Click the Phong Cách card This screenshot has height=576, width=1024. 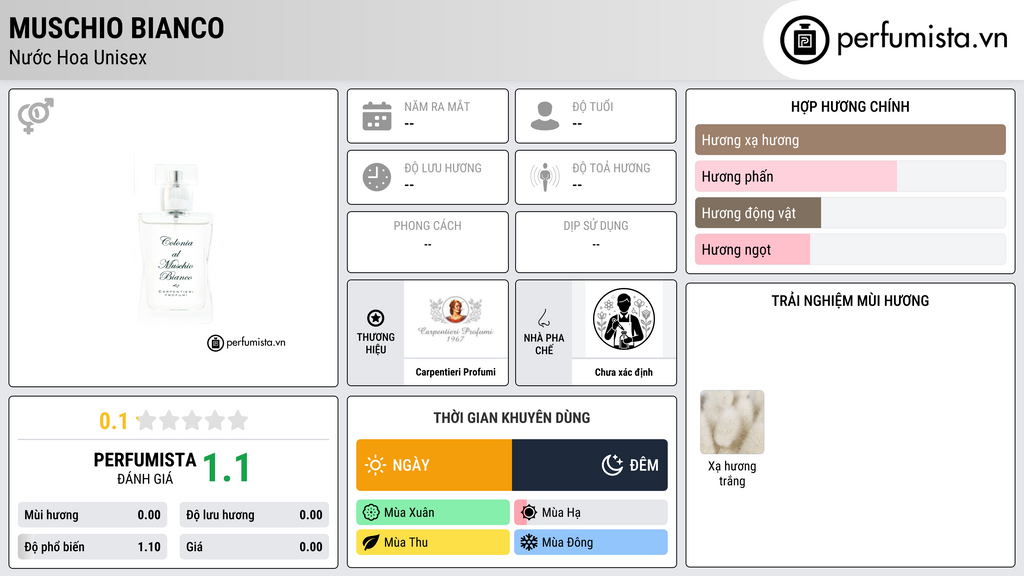click(x=428, y=242)
